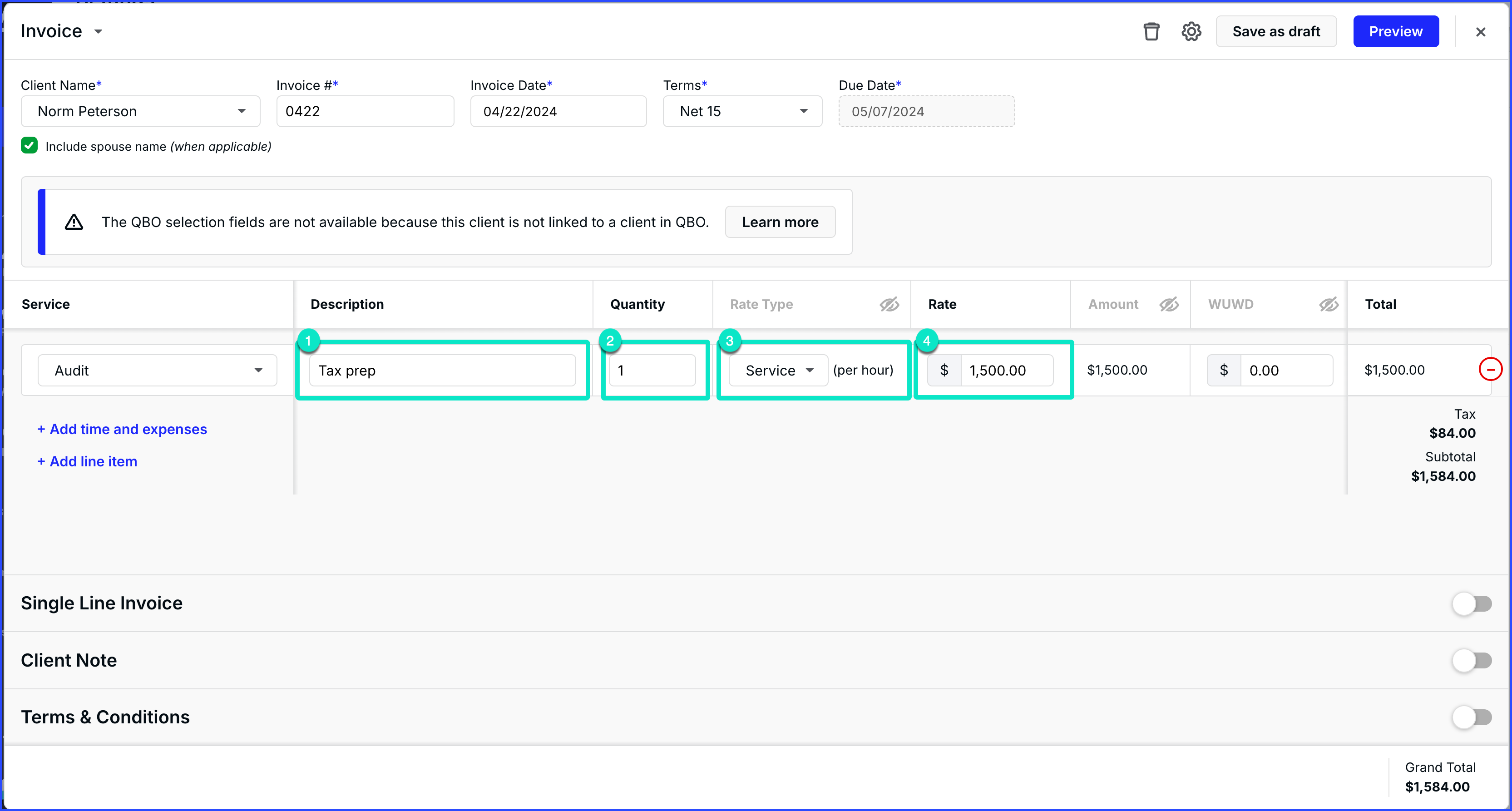Expand the Terms Net 15 dropdown
This screenshot has width=1512, height=811.
point(742,112)
